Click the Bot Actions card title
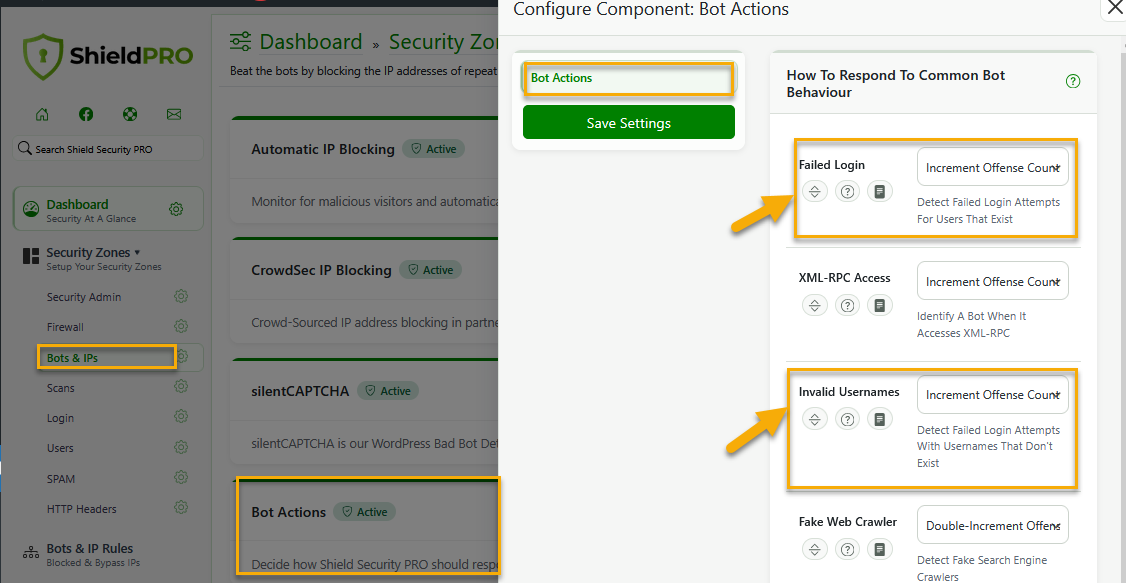This screenshot has height=583, width=1126. [289, 512]
